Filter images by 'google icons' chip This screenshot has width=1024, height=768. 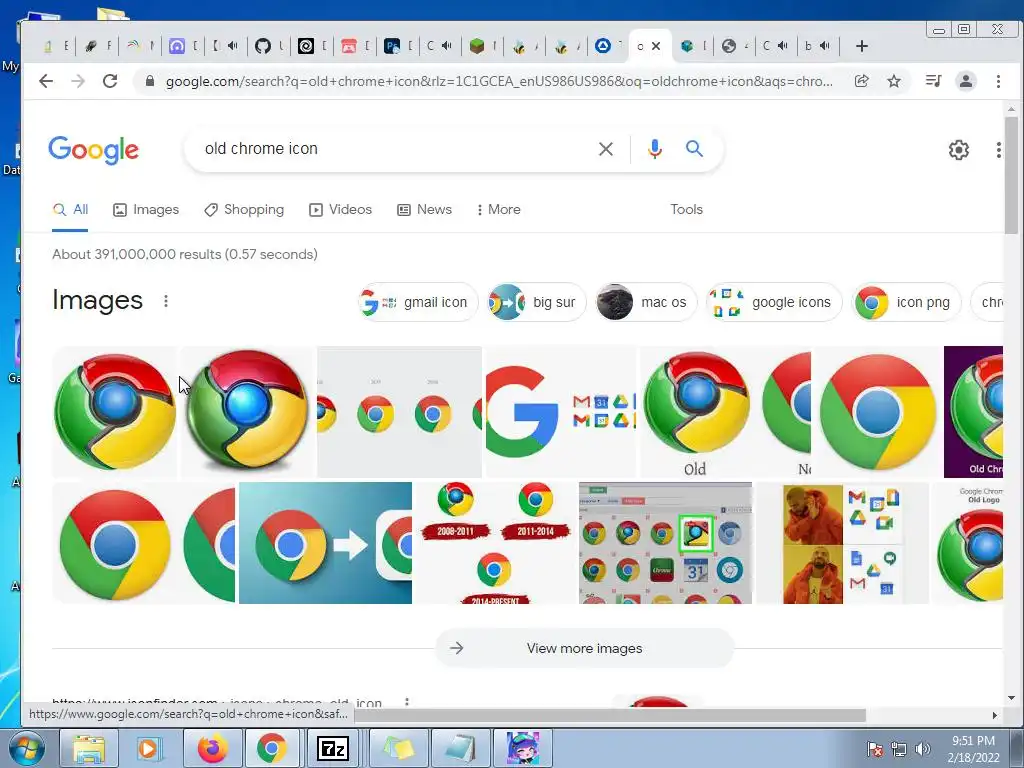(x=775, y=302)
